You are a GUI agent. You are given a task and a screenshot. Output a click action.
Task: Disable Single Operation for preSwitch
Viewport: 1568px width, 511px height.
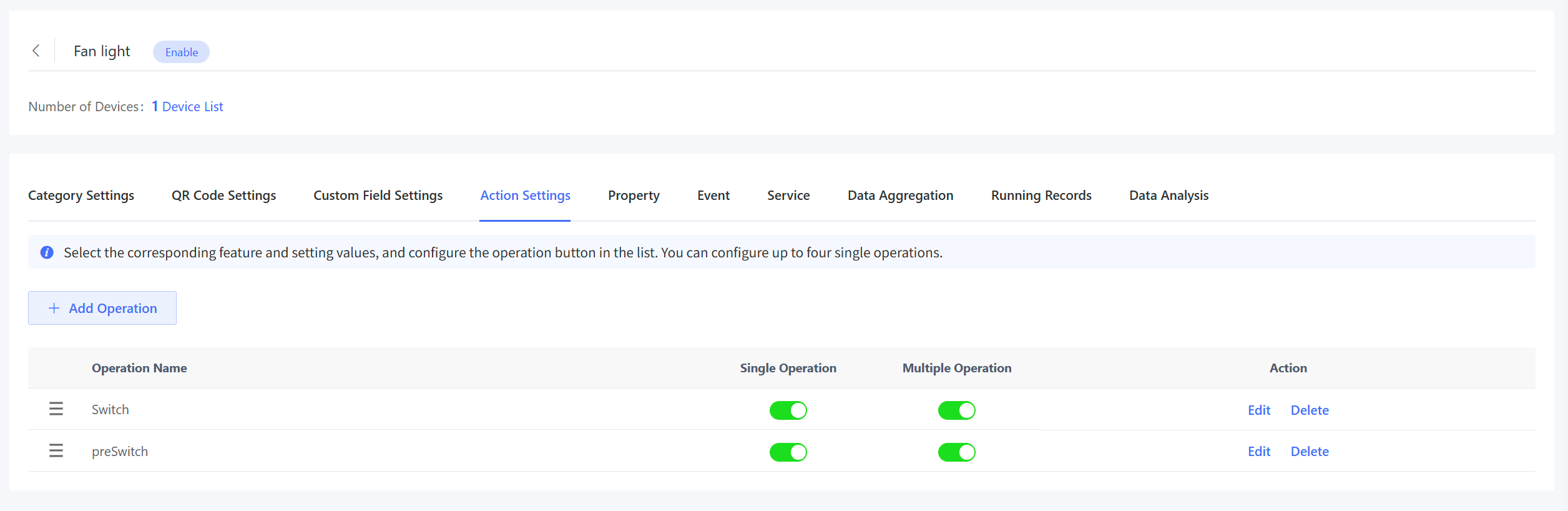pyautogui.click(x=788, y=452)
